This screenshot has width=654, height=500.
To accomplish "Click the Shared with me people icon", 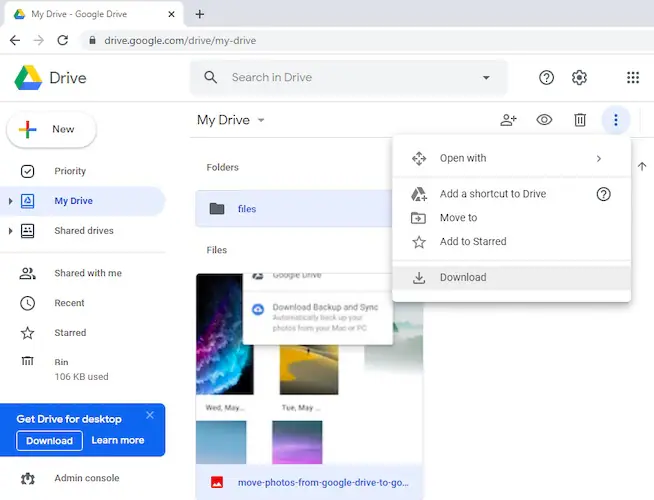I will tap(28, 273).
